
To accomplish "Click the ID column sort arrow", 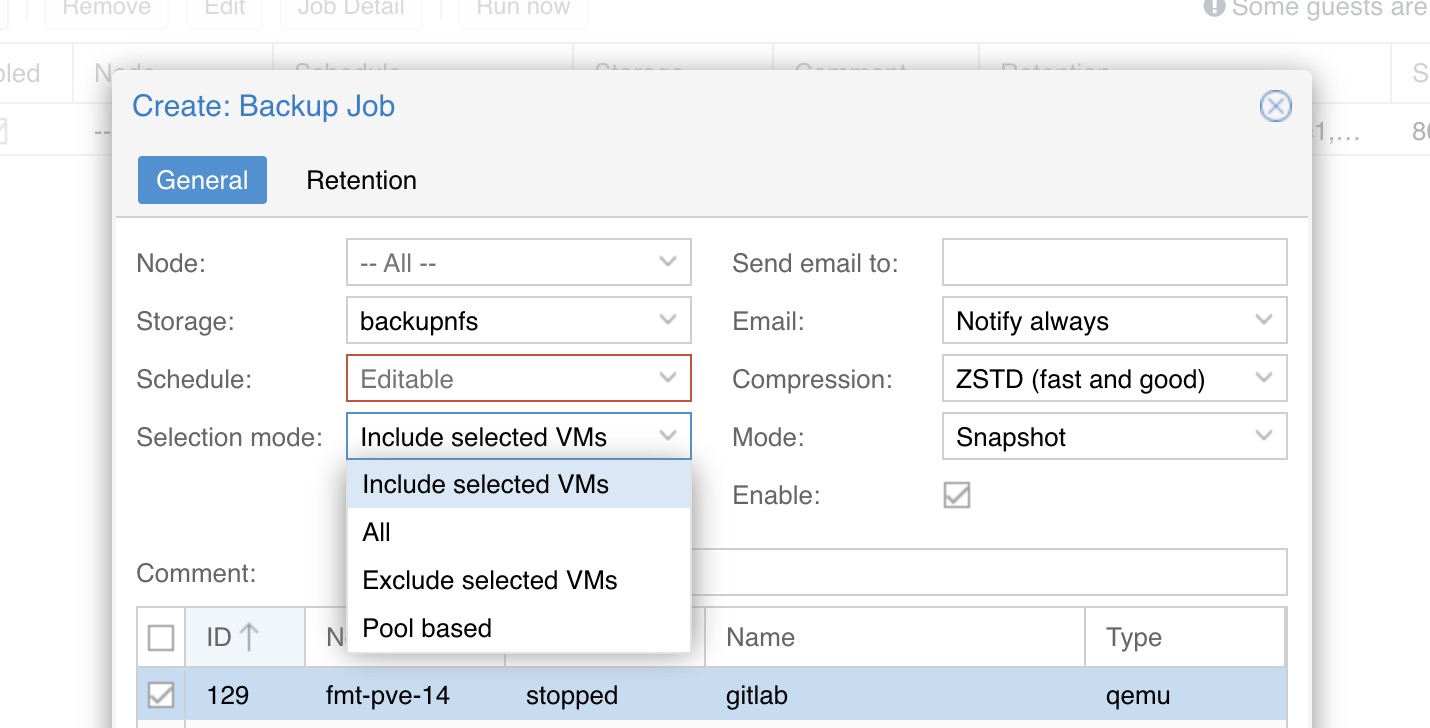I will pyautogui.click(x=249, y=637).
